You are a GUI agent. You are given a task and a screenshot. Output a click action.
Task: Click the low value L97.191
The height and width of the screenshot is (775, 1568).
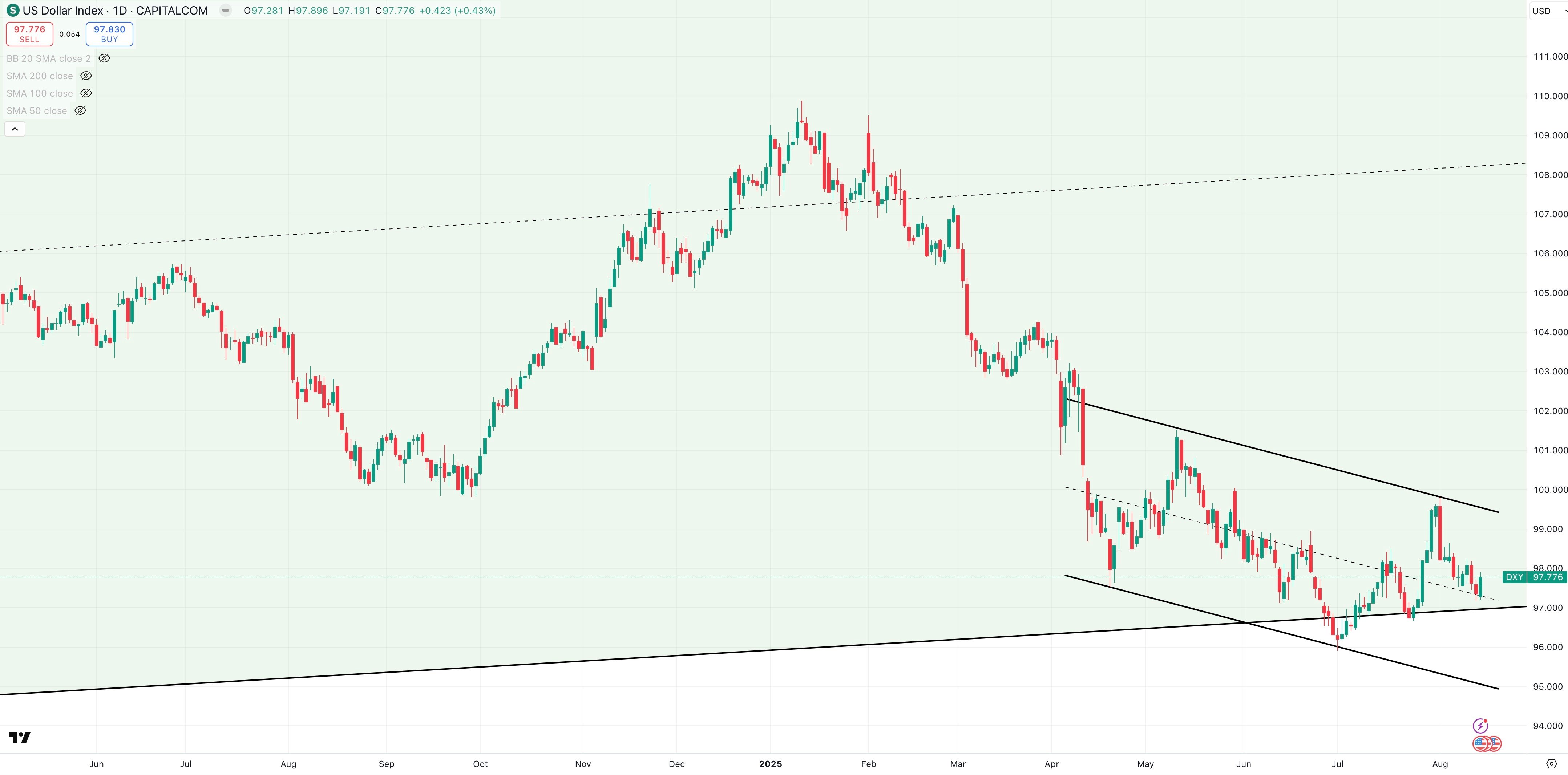[x=351, y=10]
